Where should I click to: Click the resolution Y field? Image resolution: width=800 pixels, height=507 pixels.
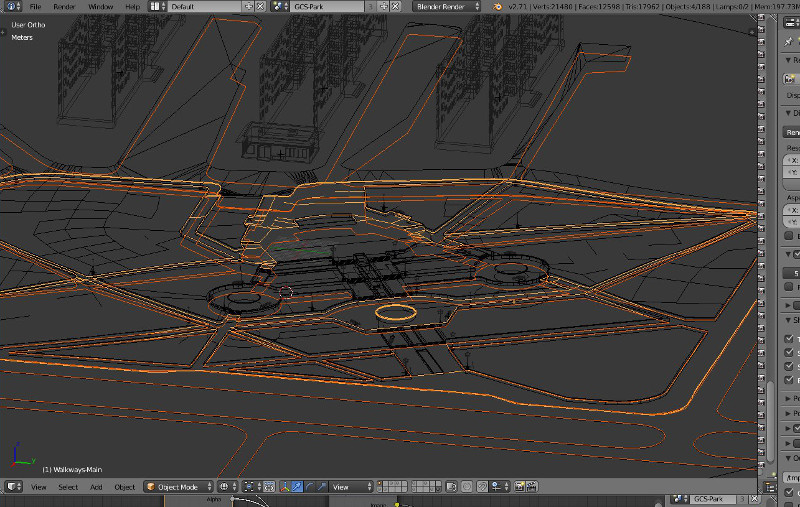pyautogui.click(x=791, y=172)
